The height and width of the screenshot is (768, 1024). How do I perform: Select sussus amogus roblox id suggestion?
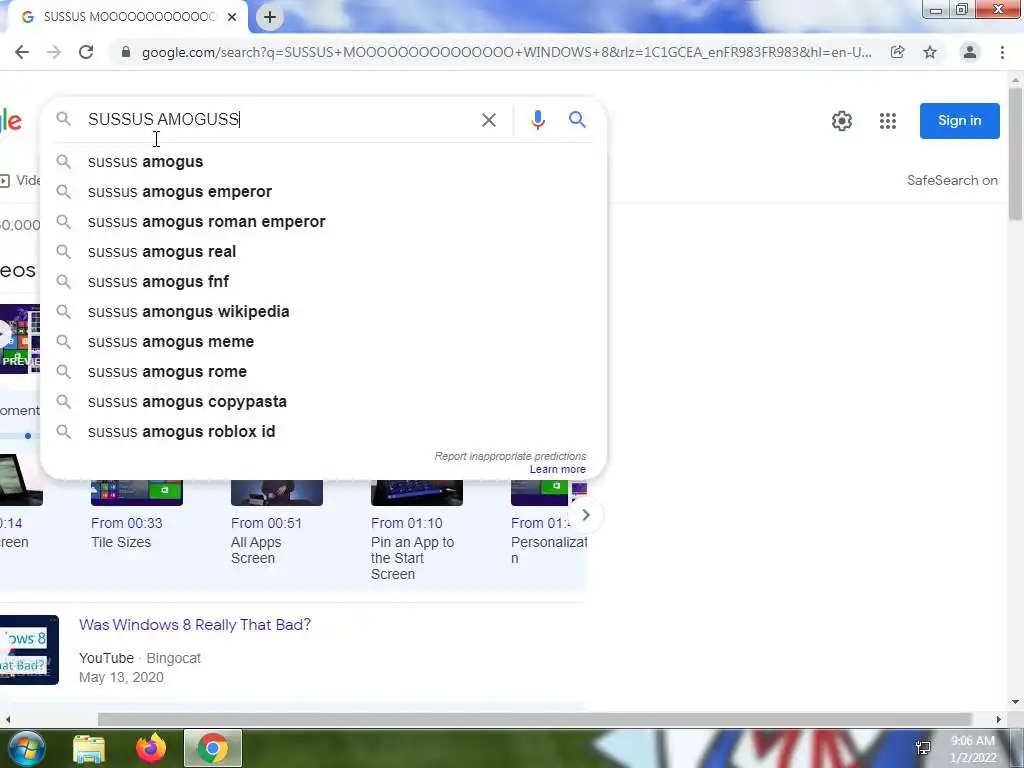click(323, 432)
